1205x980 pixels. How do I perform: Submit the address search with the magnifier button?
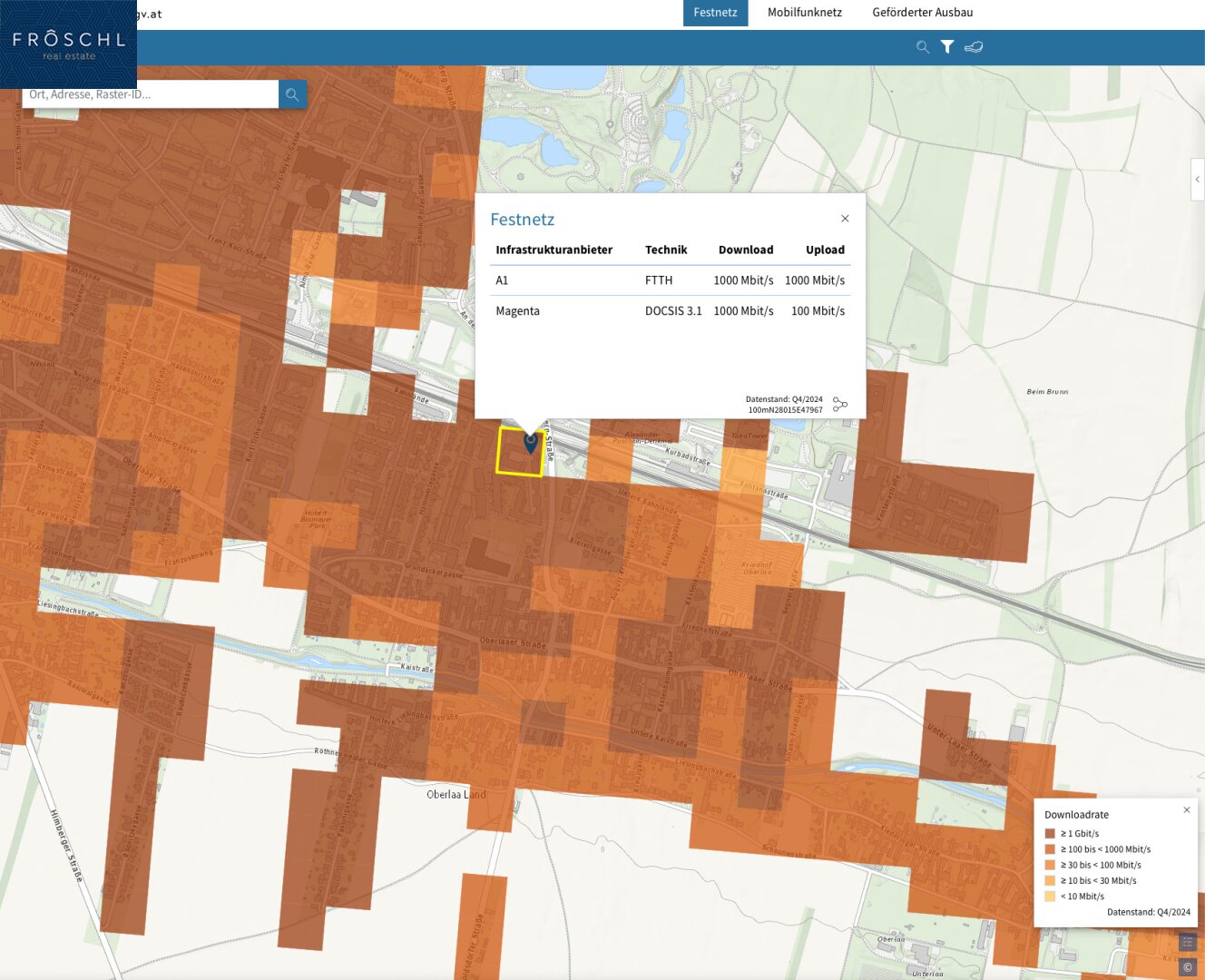coord(292,94)
